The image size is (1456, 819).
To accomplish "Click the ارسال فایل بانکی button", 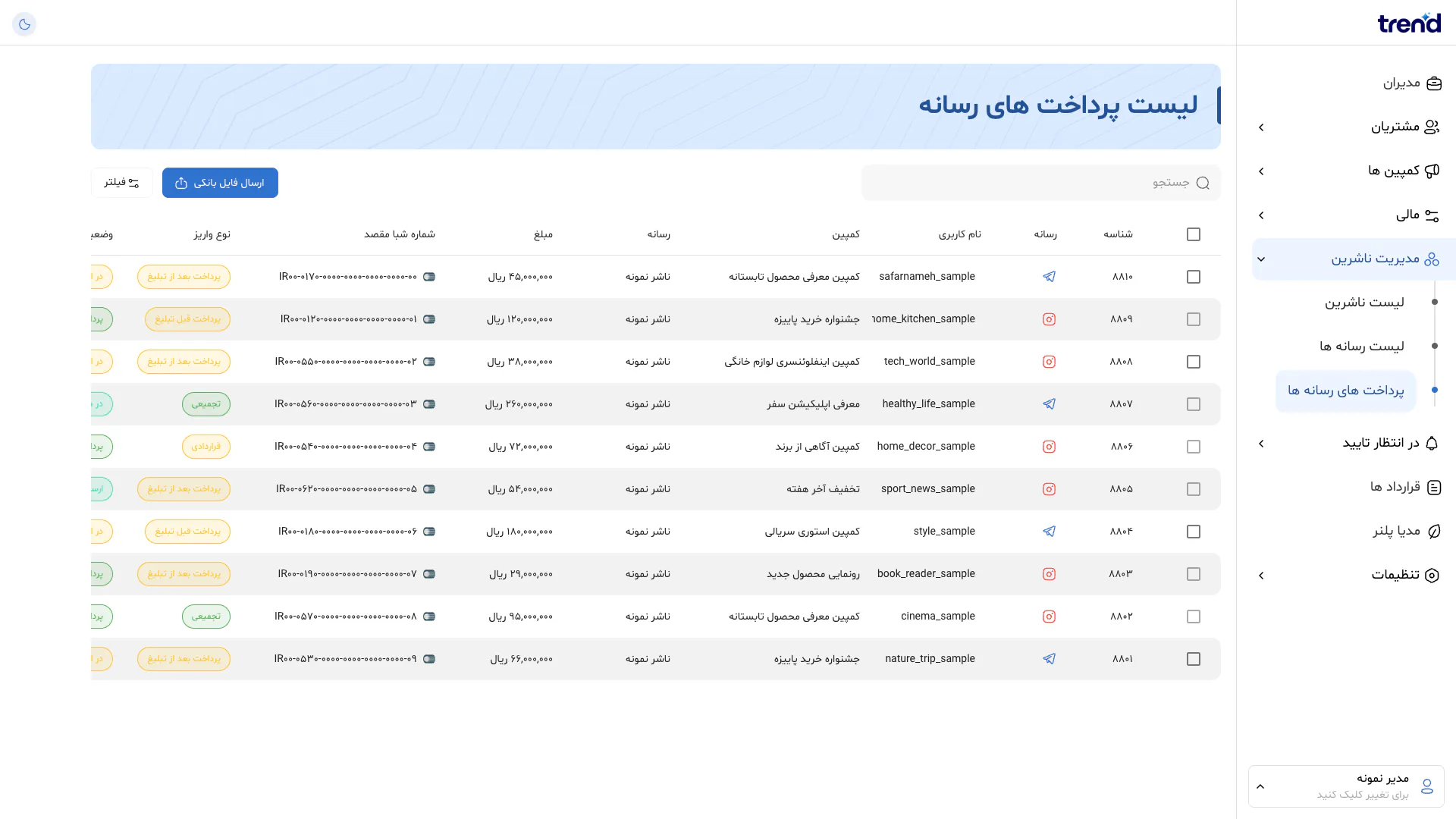I will pyautogui.click(x=220, y=183).
